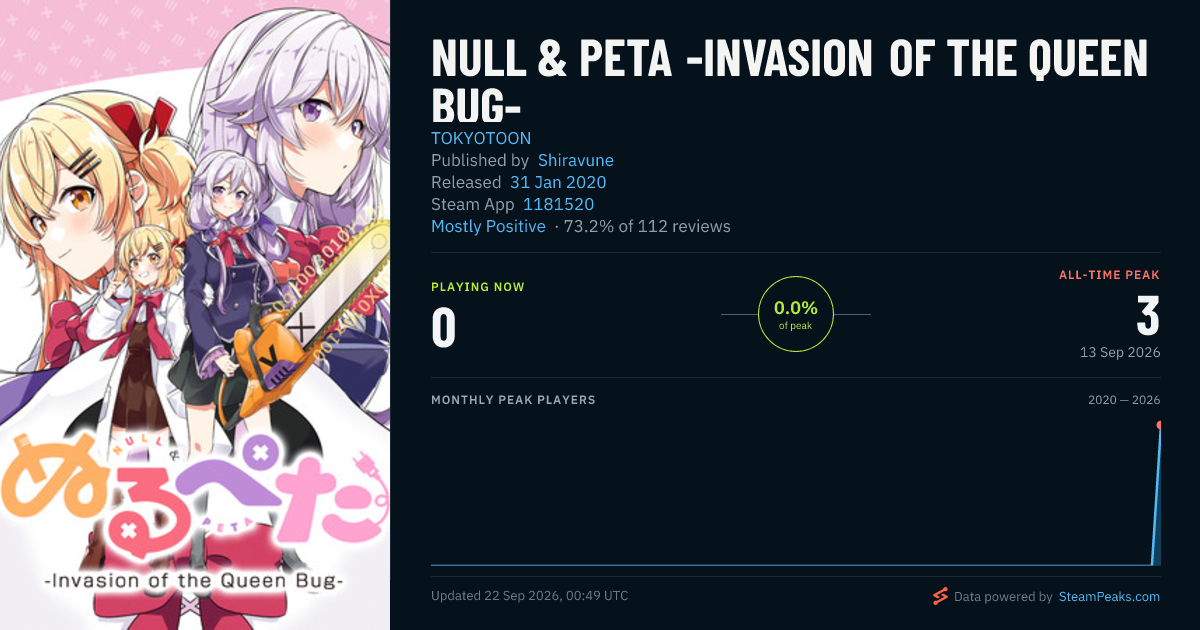This screenshot has width=1200, height=630.
Task: Click the 0.0% of peak circle
Action: coord(796,314)
